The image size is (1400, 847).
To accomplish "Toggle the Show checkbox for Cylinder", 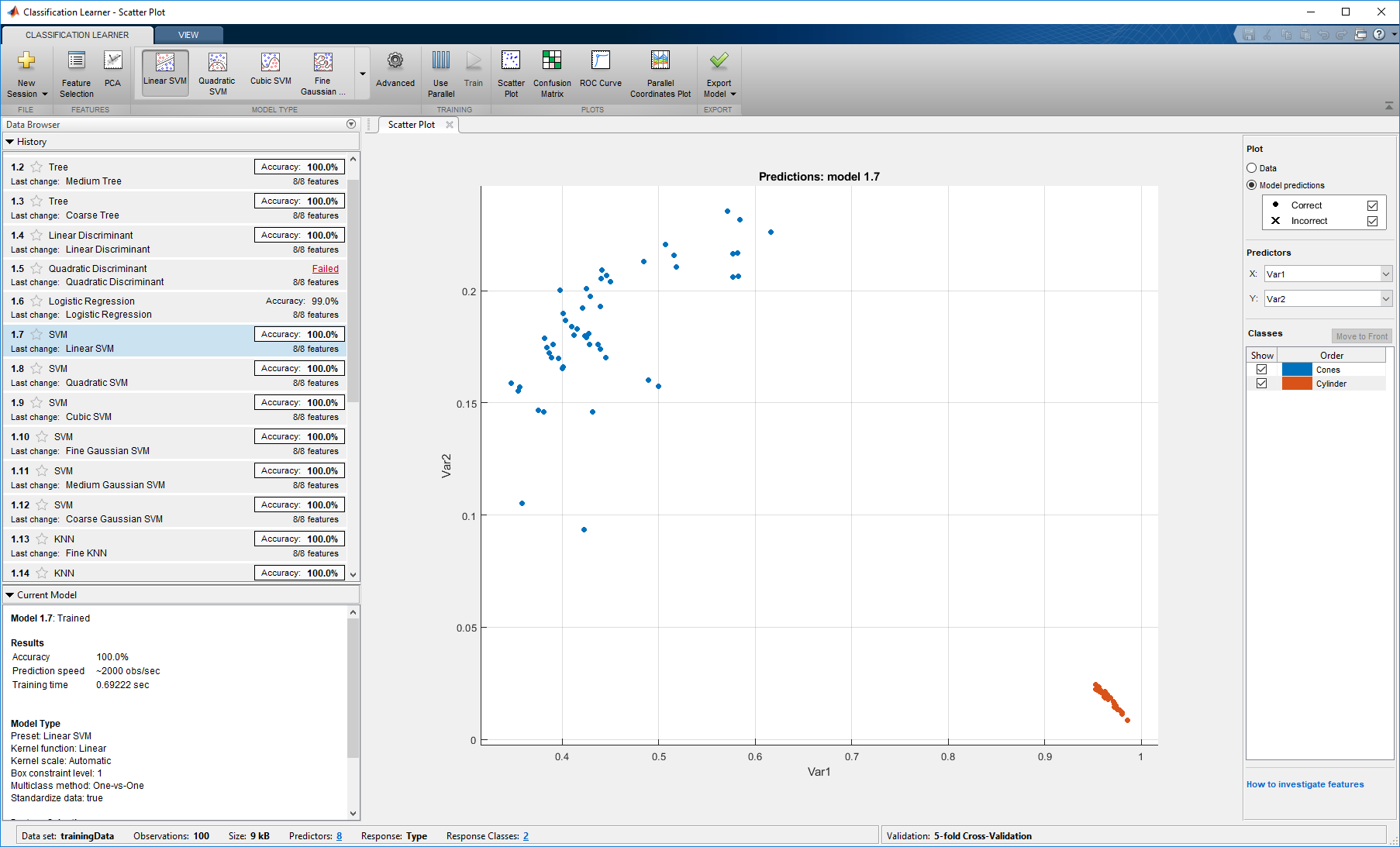I will click(1262, 384).
